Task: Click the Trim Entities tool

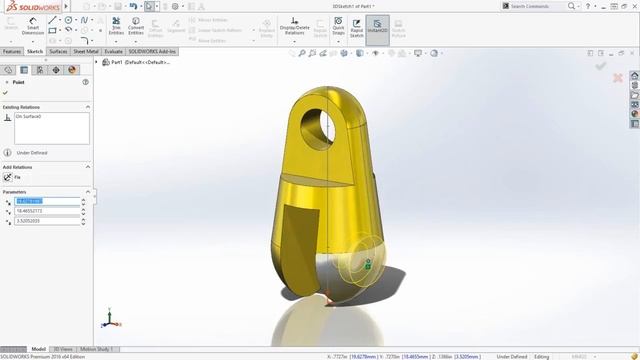Action: click(x=116, y=26)
